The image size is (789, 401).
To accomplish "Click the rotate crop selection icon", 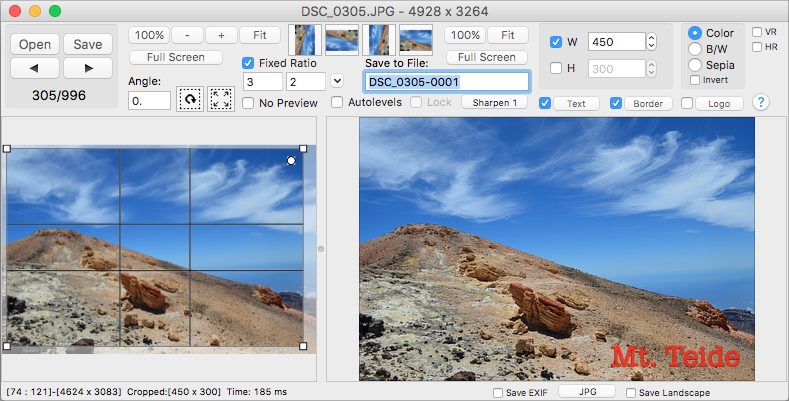I will point(190,99).
